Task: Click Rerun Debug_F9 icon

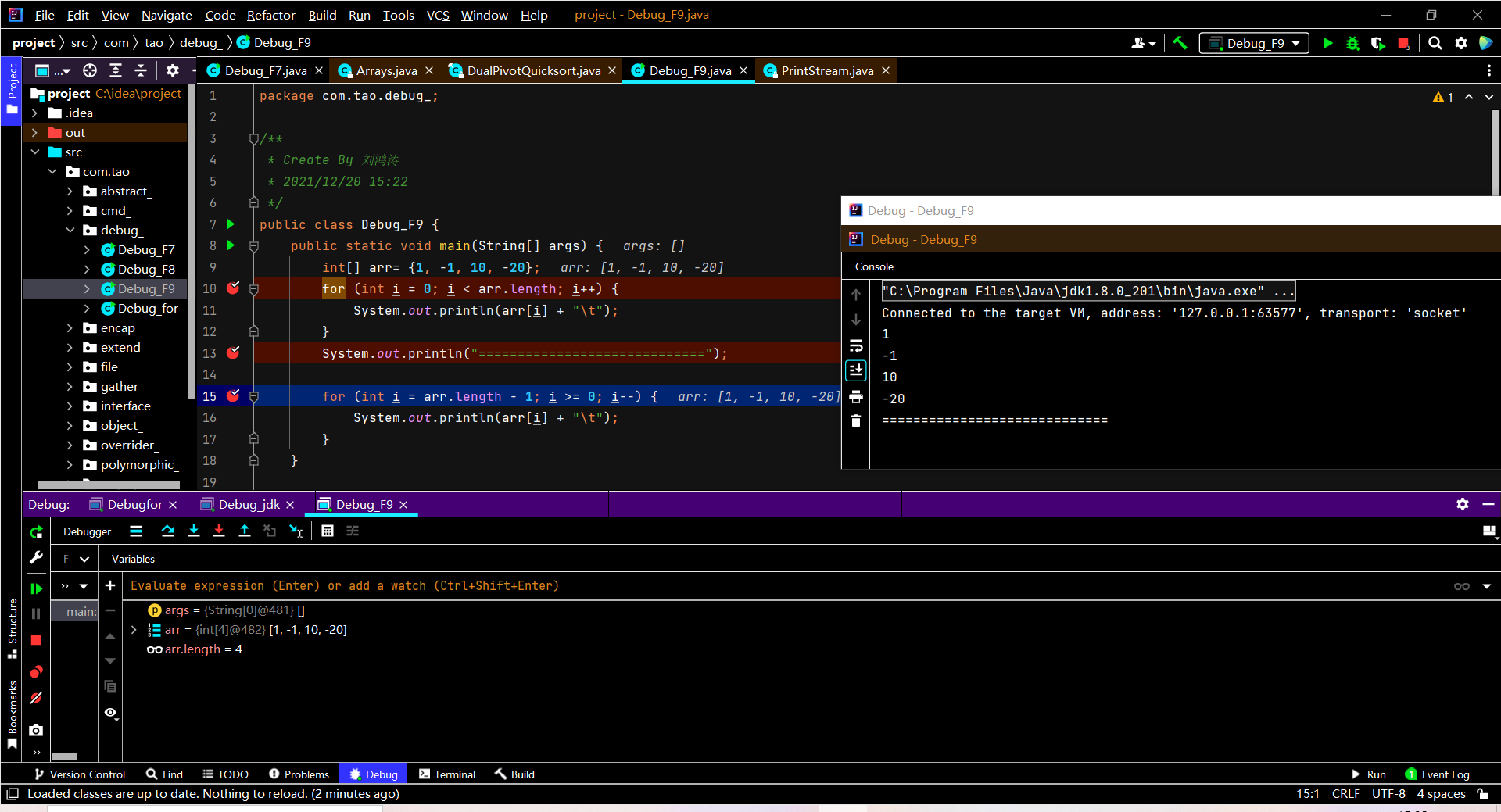Action: [37, 532]
